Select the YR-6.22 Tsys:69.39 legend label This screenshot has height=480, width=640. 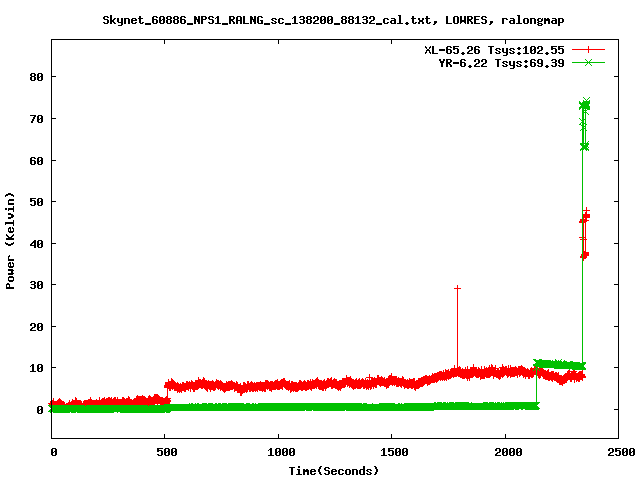pyautogui.click(x=501, y=63)
